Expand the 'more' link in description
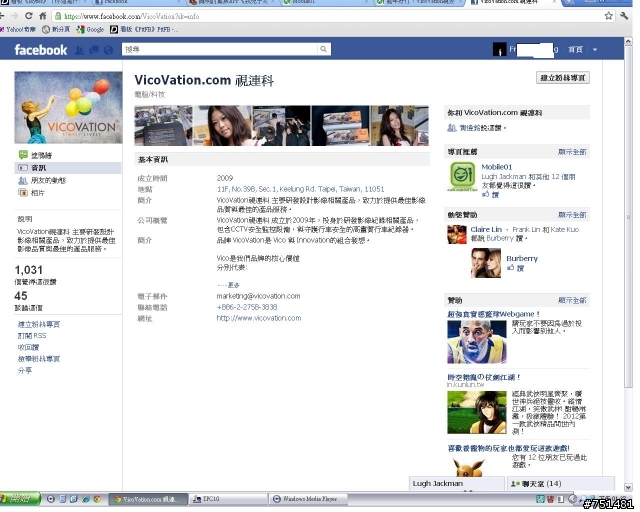Screen dimensions: 640x512 tap(233, 285)
